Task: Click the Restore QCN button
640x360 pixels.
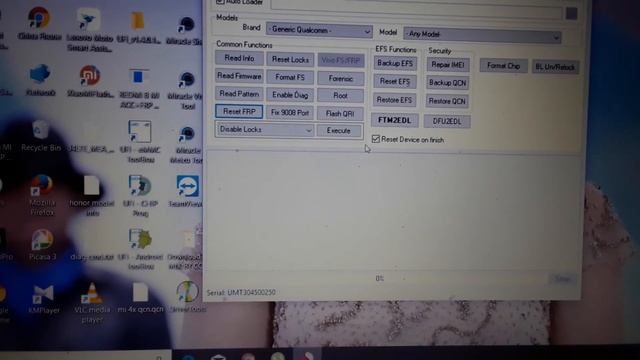Action: tap(447, 101)
